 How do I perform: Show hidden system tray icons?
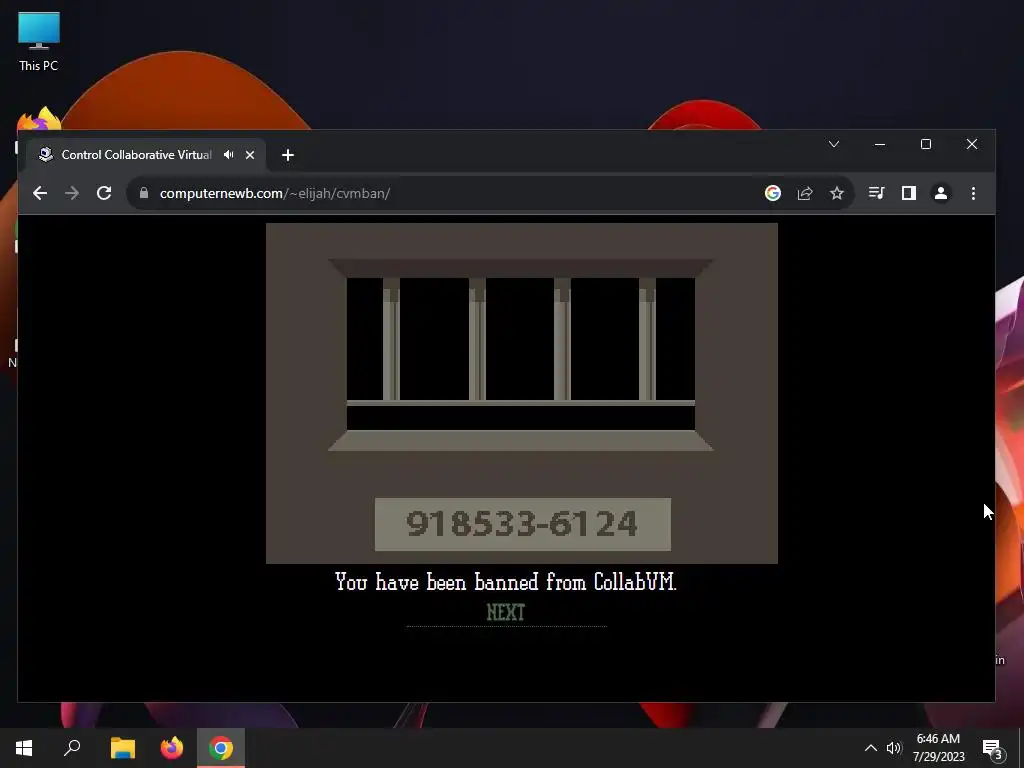click(x=871, y=748)
